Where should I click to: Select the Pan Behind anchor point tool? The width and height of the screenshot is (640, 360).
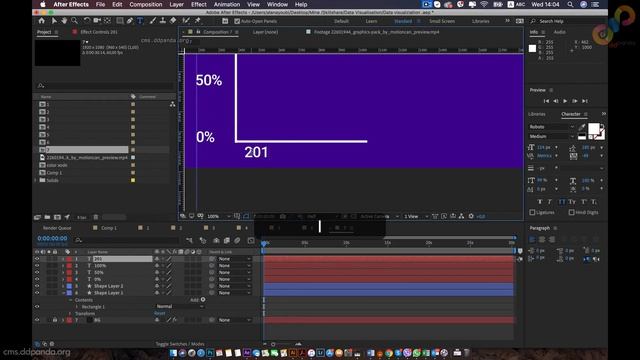coord(107,20)
